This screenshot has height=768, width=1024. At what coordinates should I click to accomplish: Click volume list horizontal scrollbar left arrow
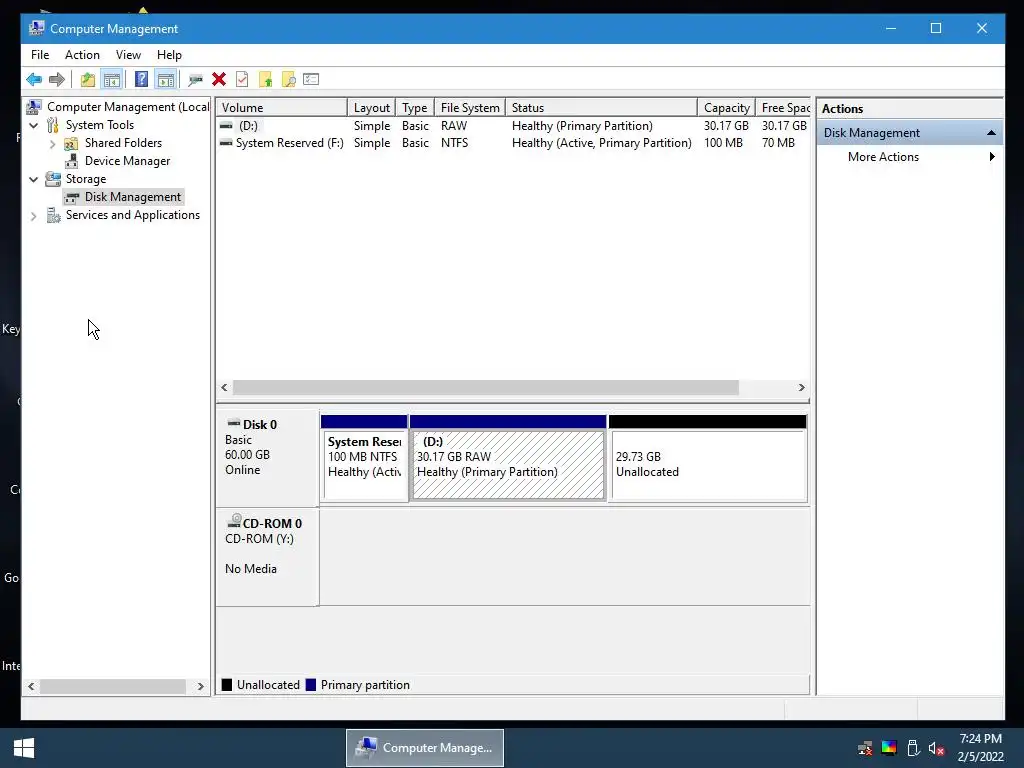tap(224, 387)
